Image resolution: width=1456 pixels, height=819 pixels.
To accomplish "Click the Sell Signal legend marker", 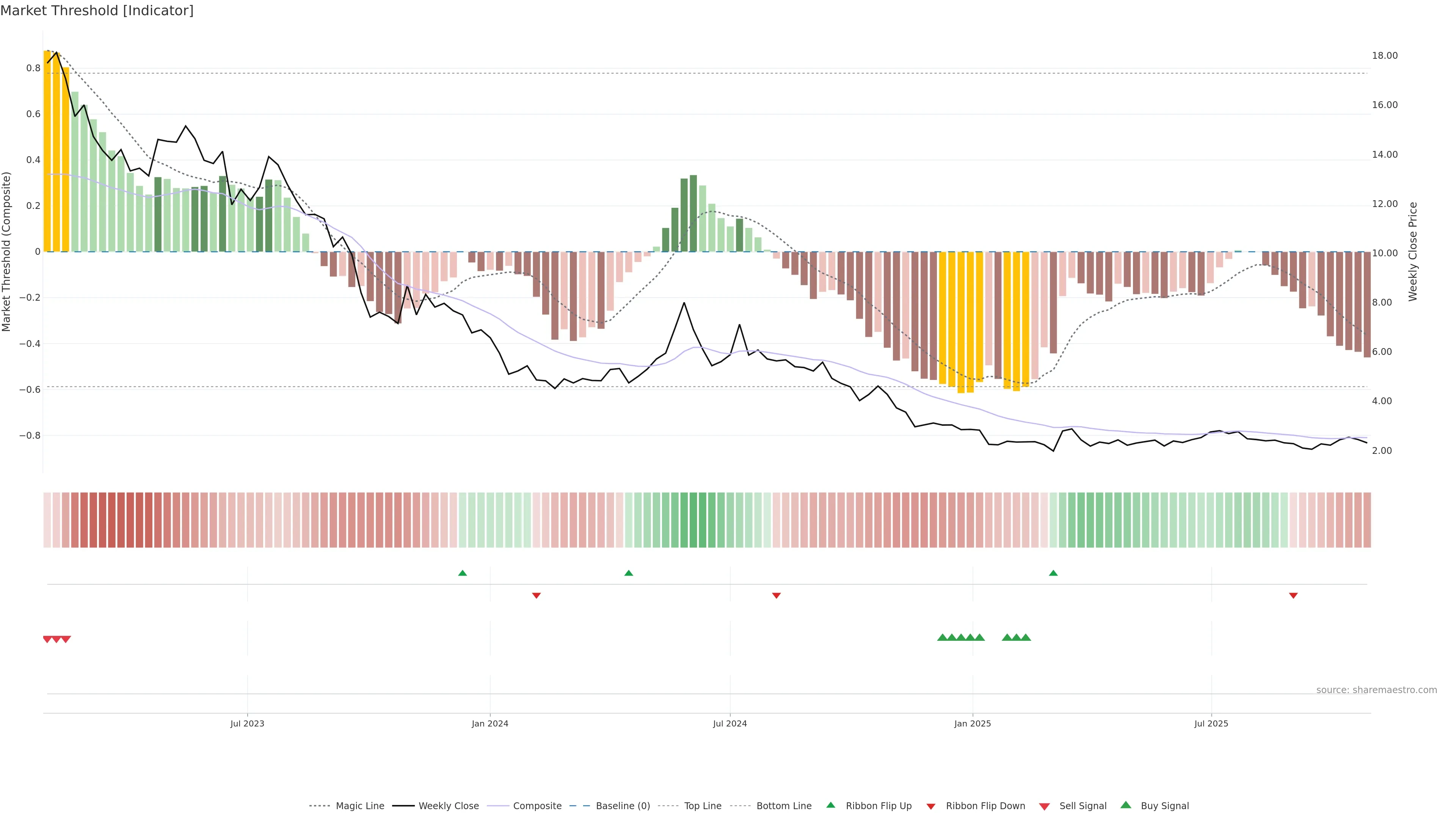I will pos(1045,806).
